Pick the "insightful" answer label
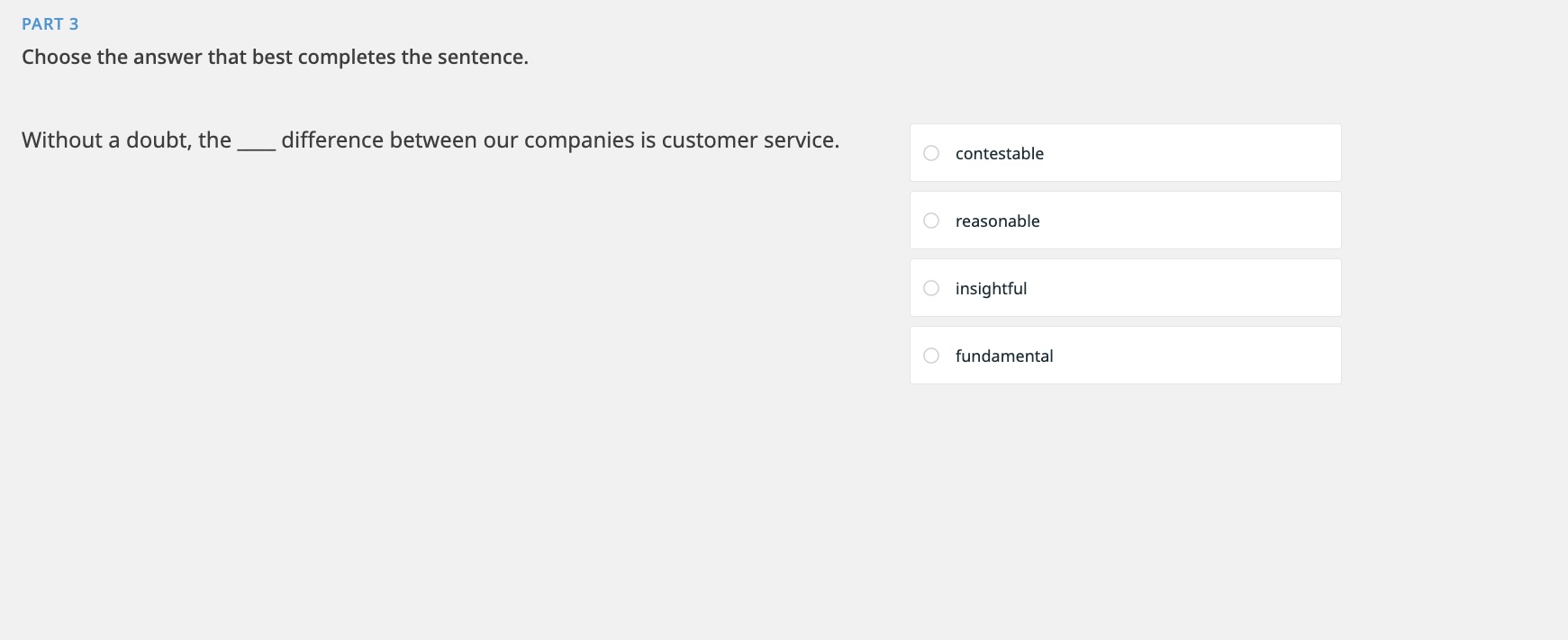Screen dimensions: 1568x640 click(x=991, y=289)
